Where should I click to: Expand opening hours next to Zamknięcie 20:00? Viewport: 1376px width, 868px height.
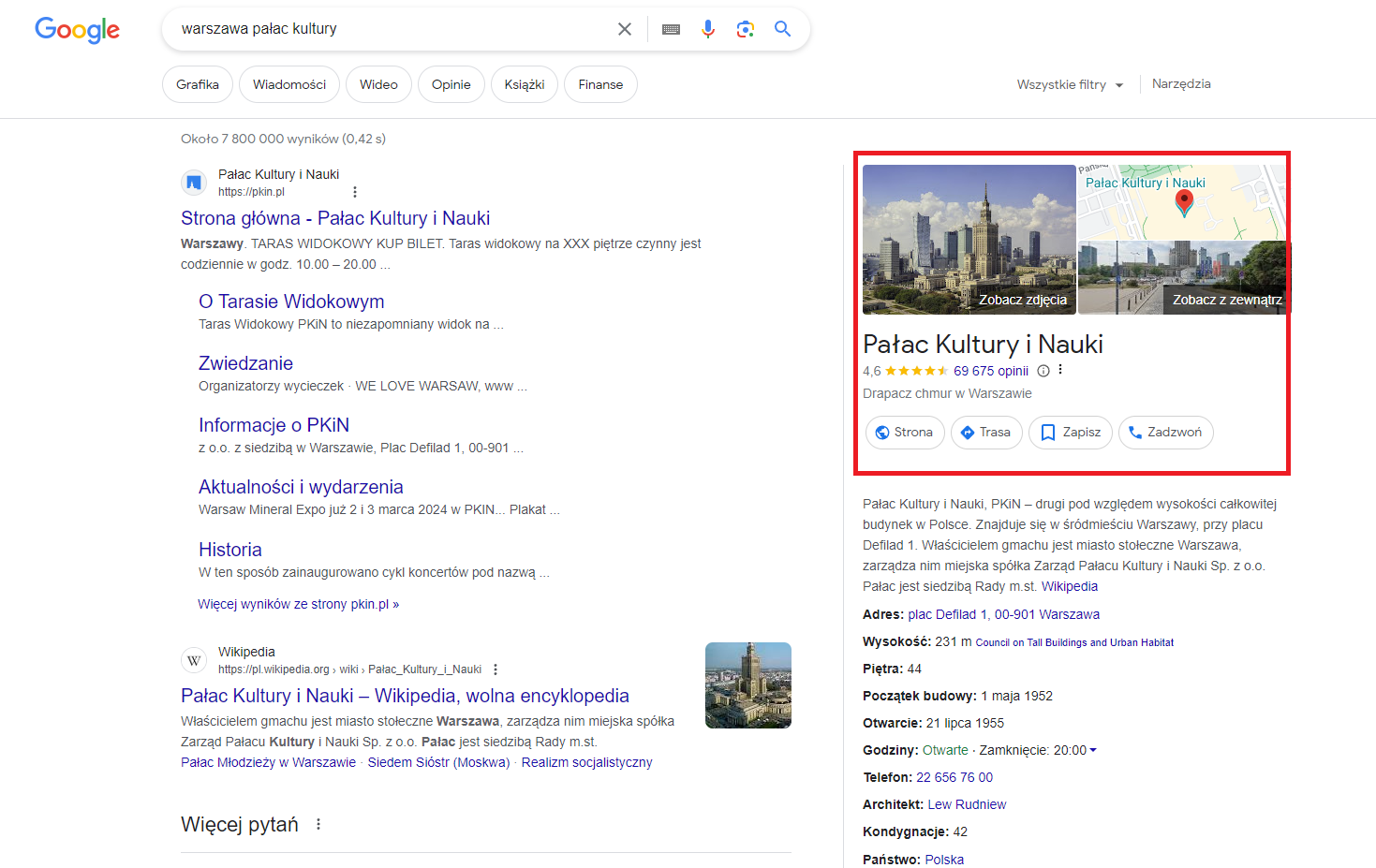(1093, 750)
